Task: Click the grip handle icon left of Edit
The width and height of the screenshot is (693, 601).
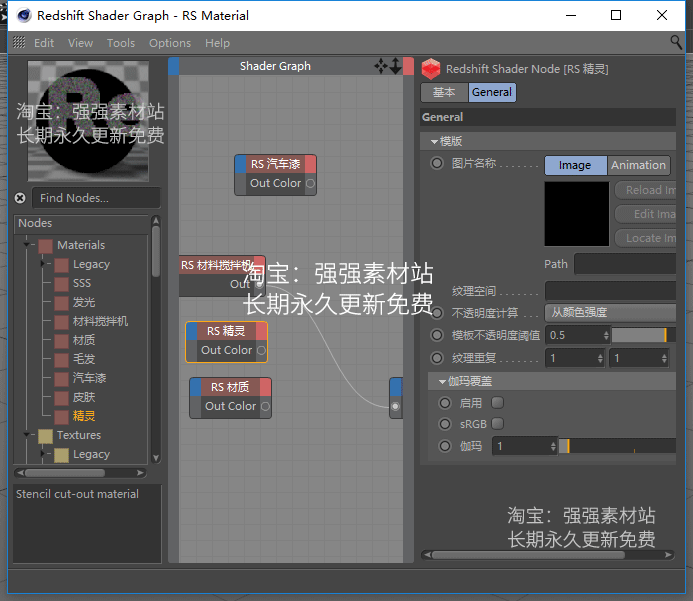Action: (19, 42)
